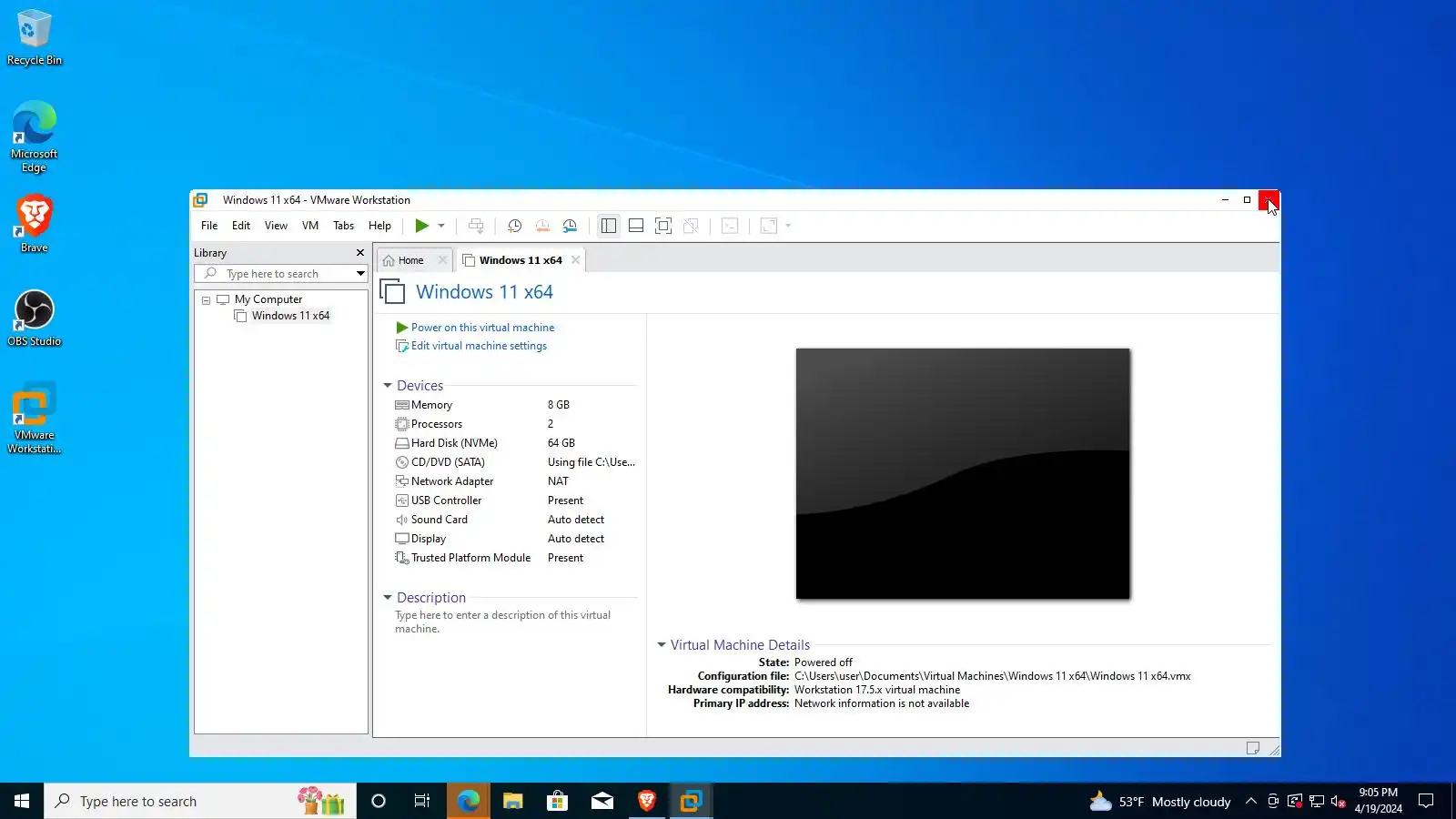This screenshot has height=819, width=1456.
Task: Select the VMware Workstation desktop shortcut
Action: 35,419
